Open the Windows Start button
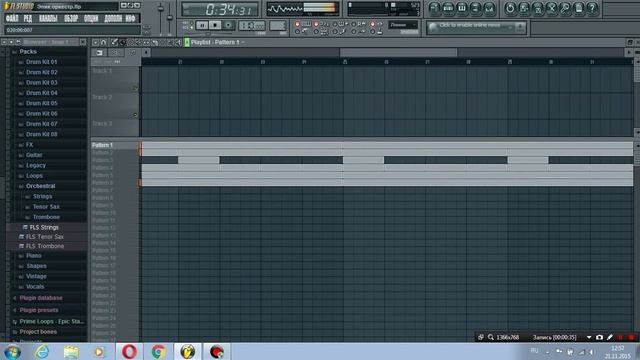Screen dimensions: 640x360 (x=13, y=351)
